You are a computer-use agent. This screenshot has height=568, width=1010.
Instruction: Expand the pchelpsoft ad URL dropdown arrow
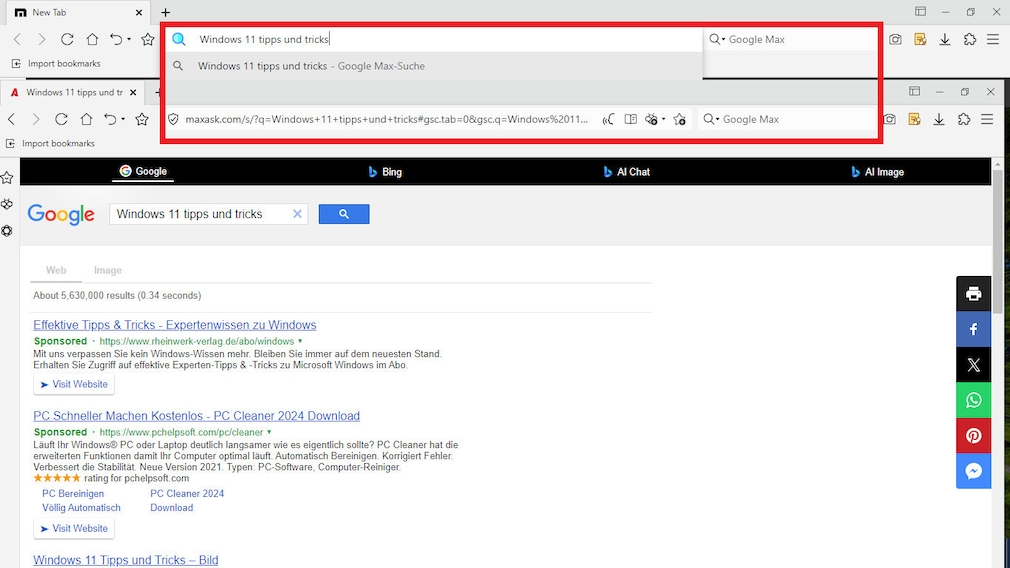click(269, 432)
